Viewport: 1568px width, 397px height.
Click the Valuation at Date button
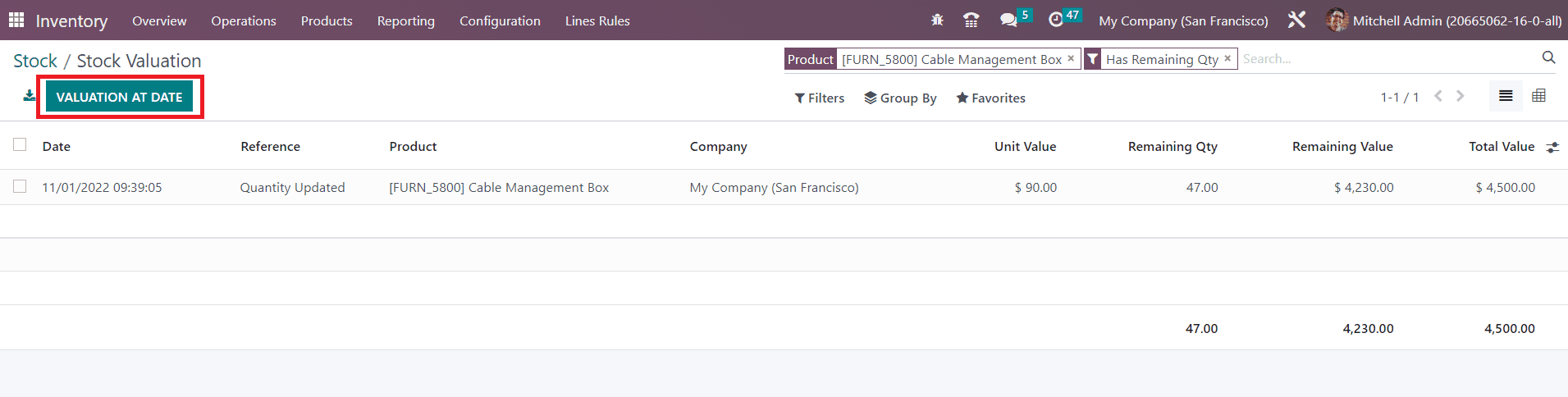pos(120,97)
